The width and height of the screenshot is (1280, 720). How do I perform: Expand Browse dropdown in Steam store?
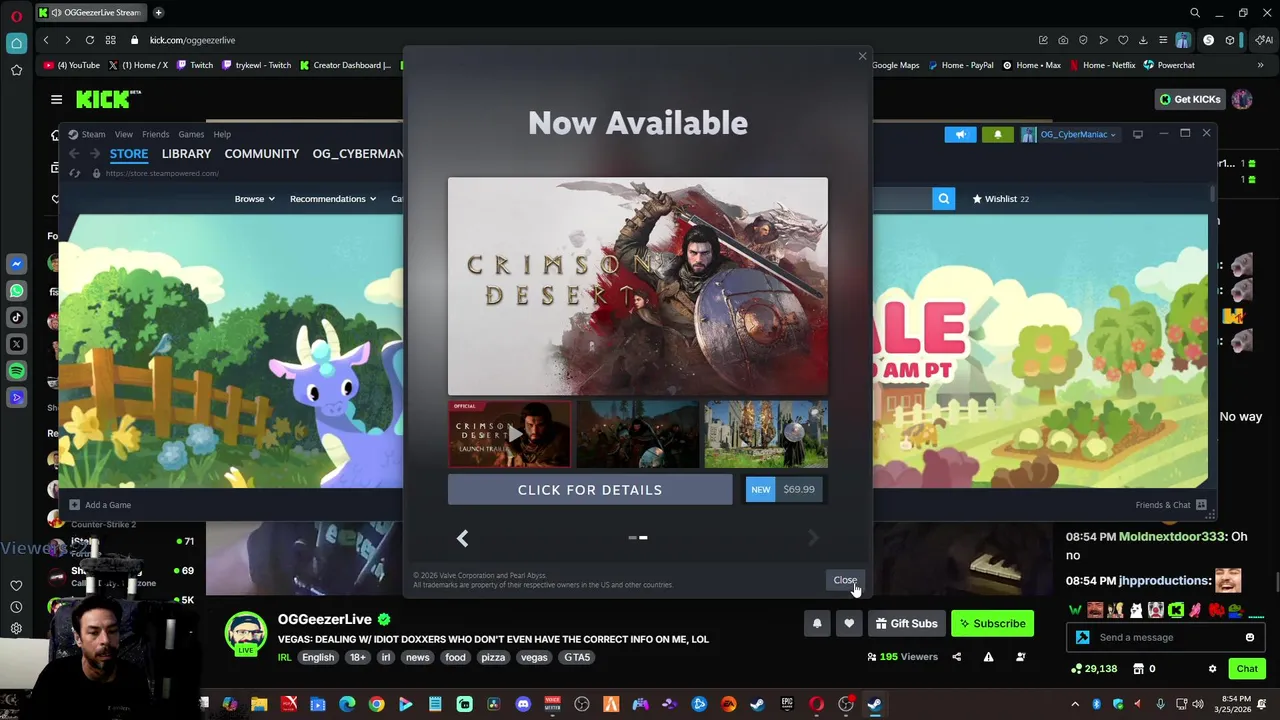pos(254,199)
